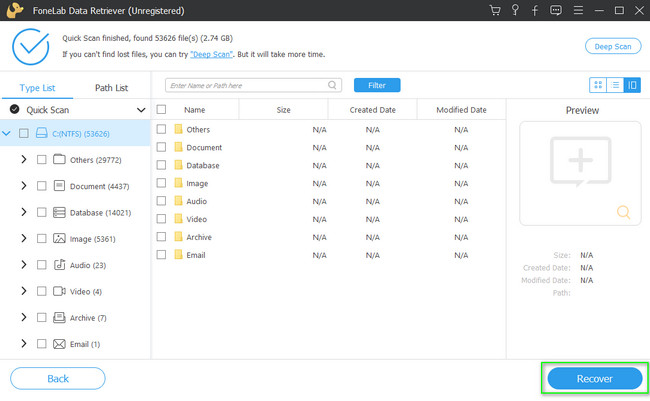Tick the Video row checkbox in file list
This screenshot has width=650, height=401.
[161, 219]
